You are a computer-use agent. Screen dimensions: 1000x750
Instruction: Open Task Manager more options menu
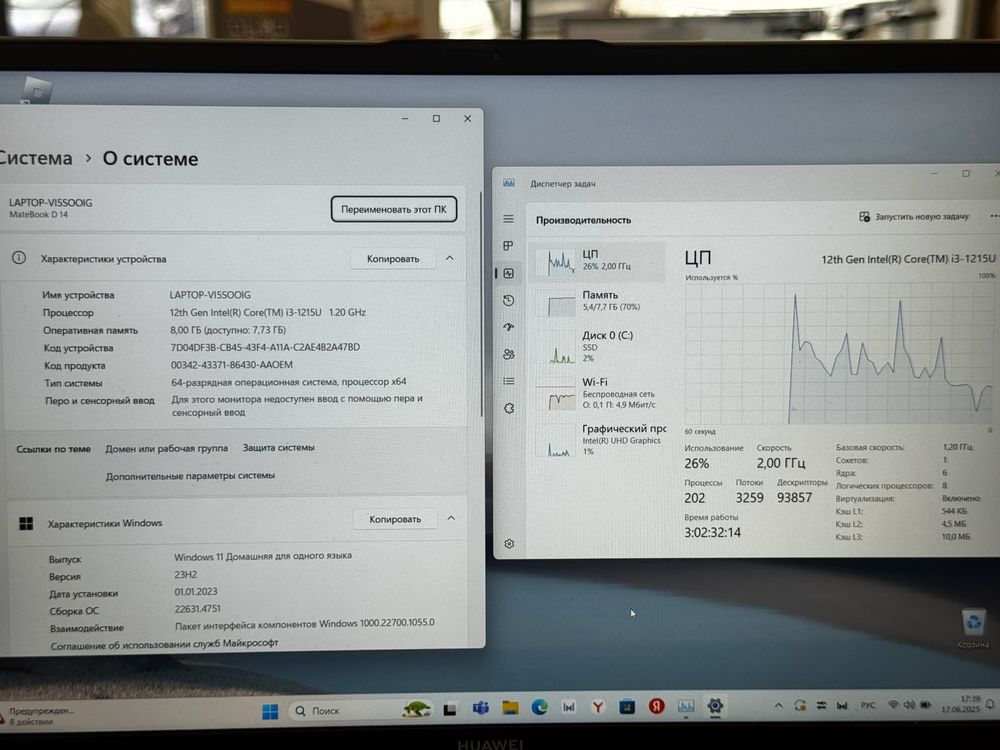click(994, 217)
